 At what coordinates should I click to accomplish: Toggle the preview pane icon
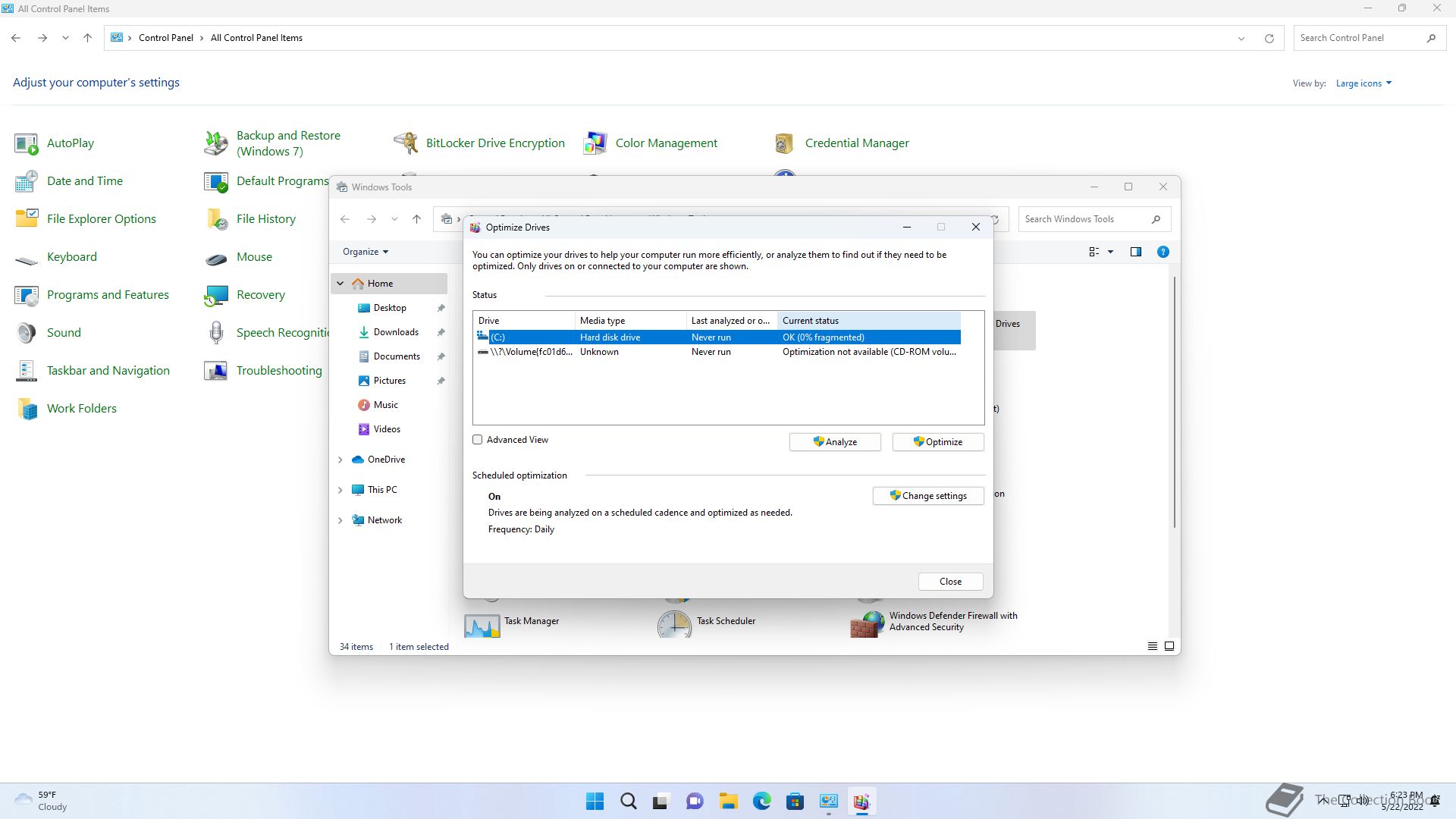tap(1135, 252)
